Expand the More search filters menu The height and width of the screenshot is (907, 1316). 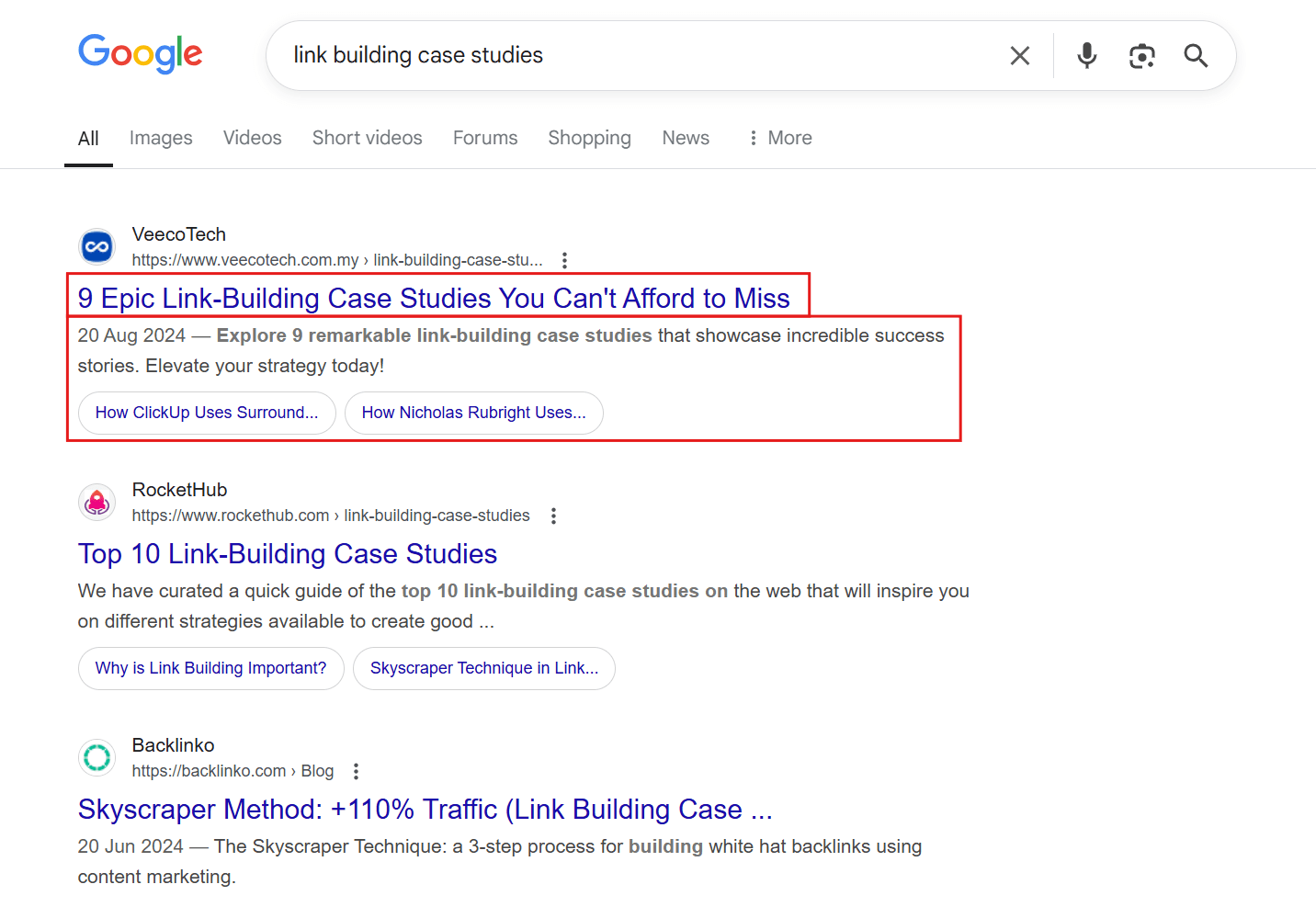pyautogui.click(x=780, y=138)
